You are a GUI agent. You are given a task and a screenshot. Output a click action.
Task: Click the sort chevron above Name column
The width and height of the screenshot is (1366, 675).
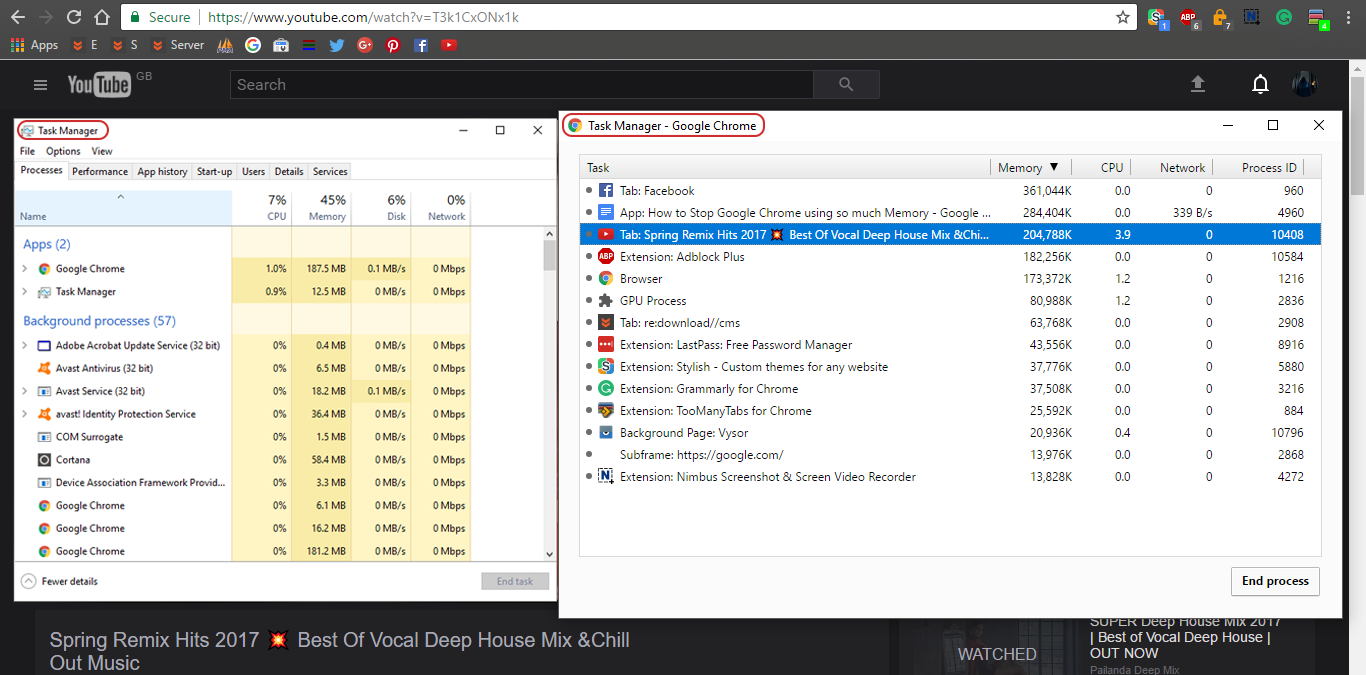pyautogui.click(x=121, y=197)
